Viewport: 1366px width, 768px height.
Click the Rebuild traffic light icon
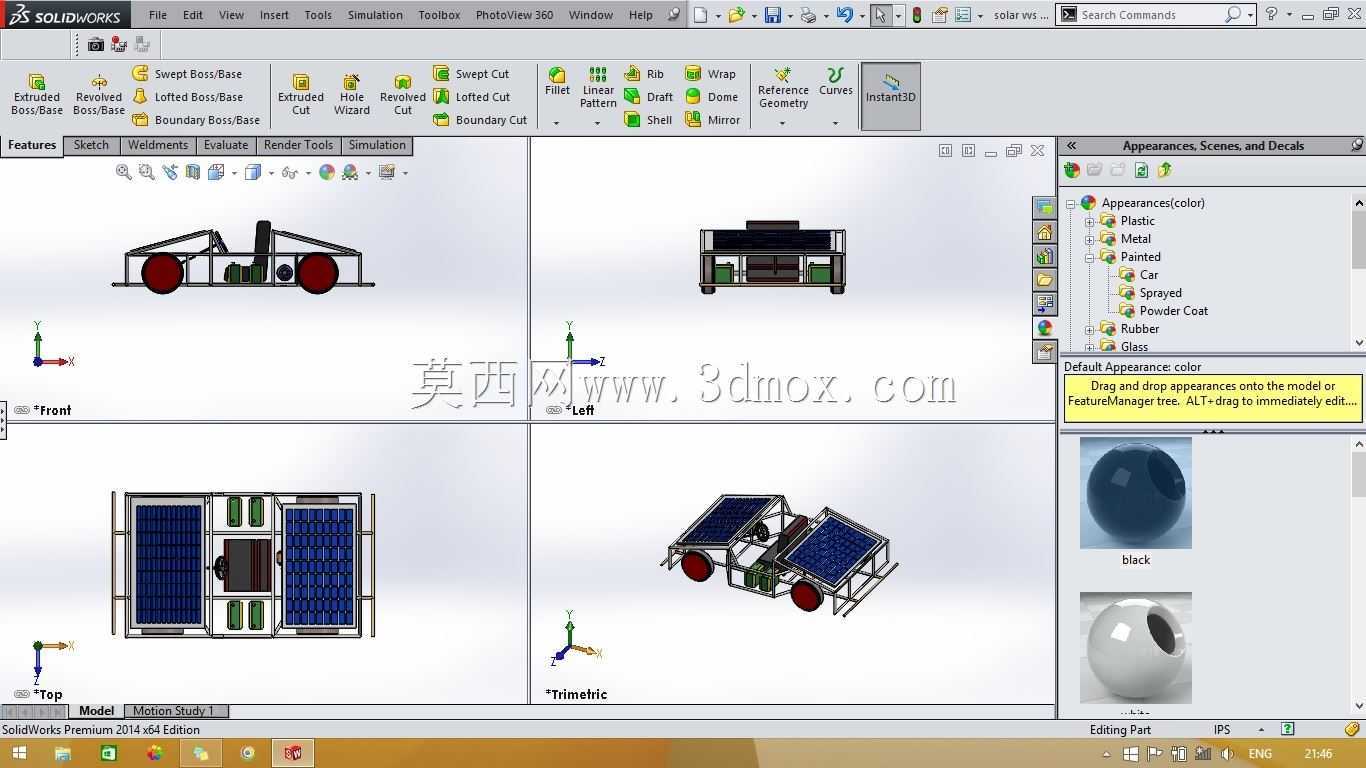[916, 15]
